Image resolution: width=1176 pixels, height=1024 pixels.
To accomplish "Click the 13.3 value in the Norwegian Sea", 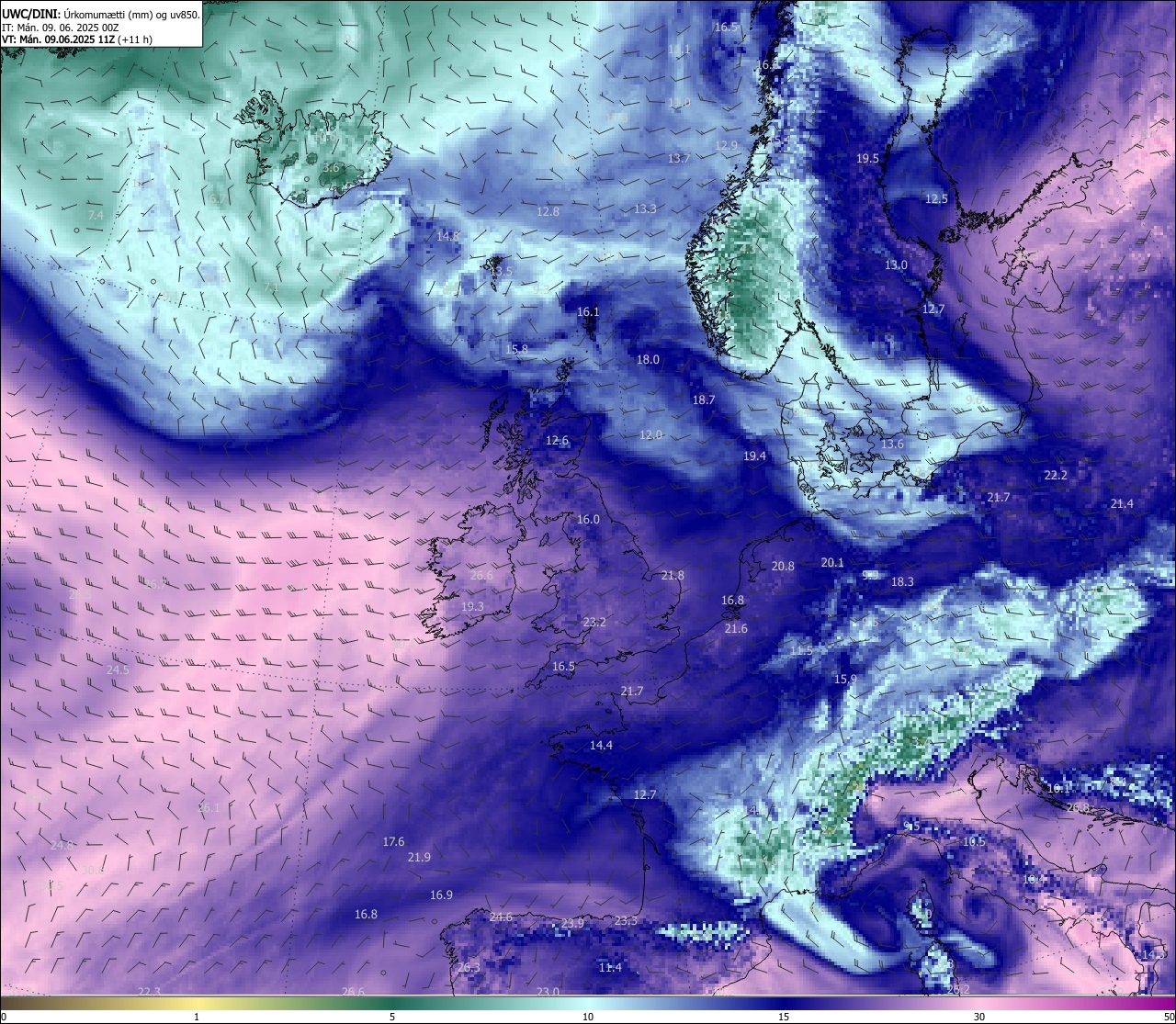I will [x=645, y=209].
